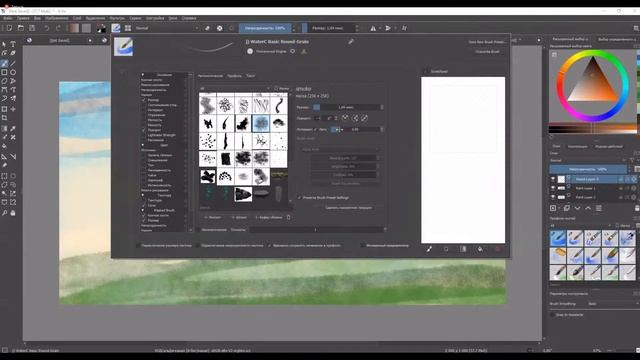This screenshot has width=640, height=360.
Task: Select the Freehand Brush tool
Action: 4,63
